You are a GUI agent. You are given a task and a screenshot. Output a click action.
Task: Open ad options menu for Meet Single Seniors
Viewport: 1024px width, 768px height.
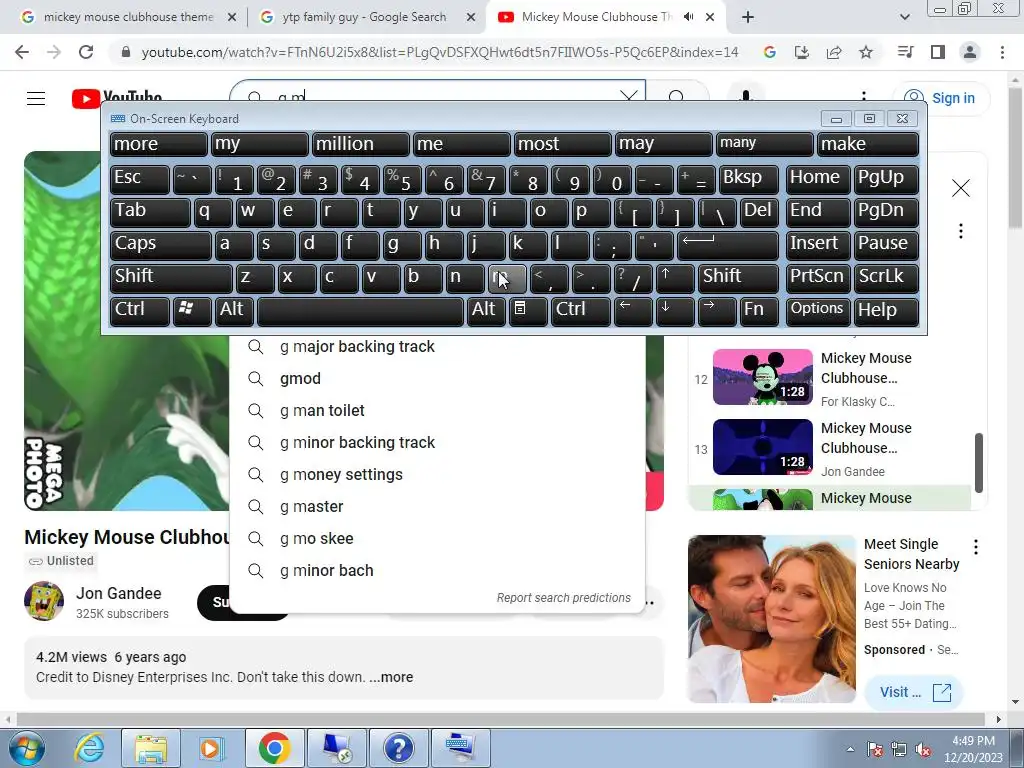[x=976, y=547]
